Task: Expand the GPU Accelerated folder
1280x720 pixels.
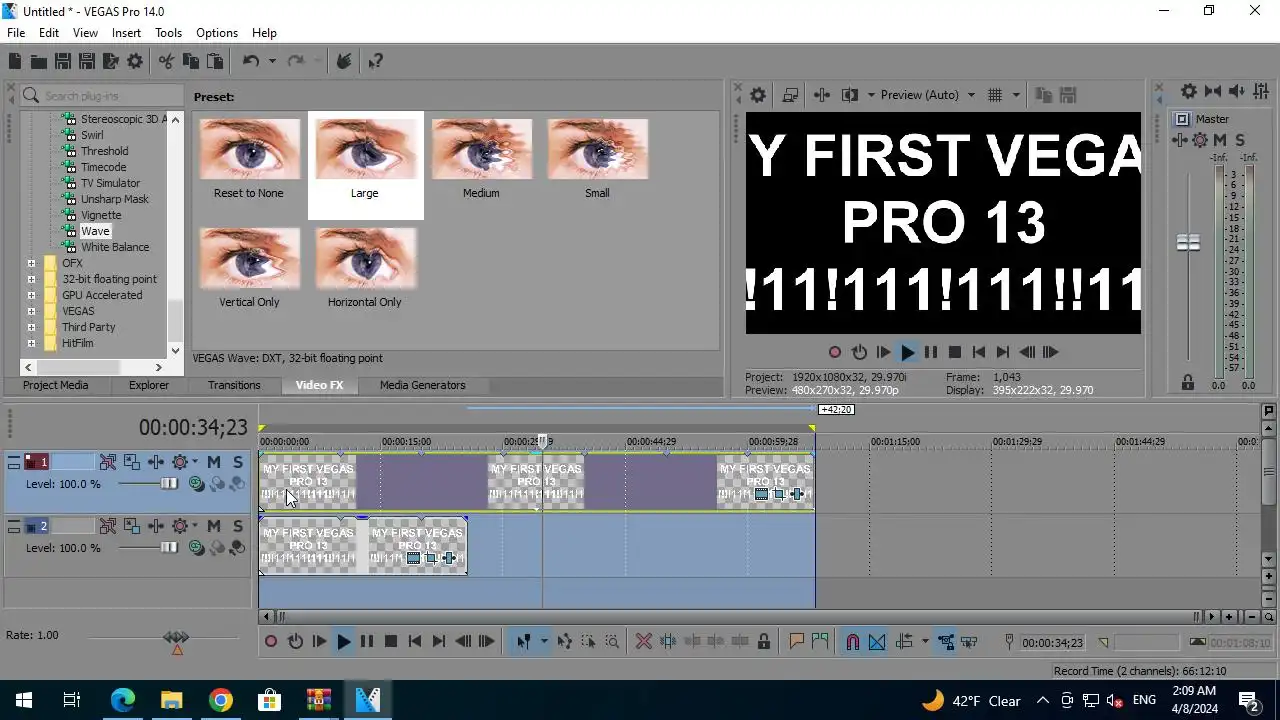Action: point(31,295)
